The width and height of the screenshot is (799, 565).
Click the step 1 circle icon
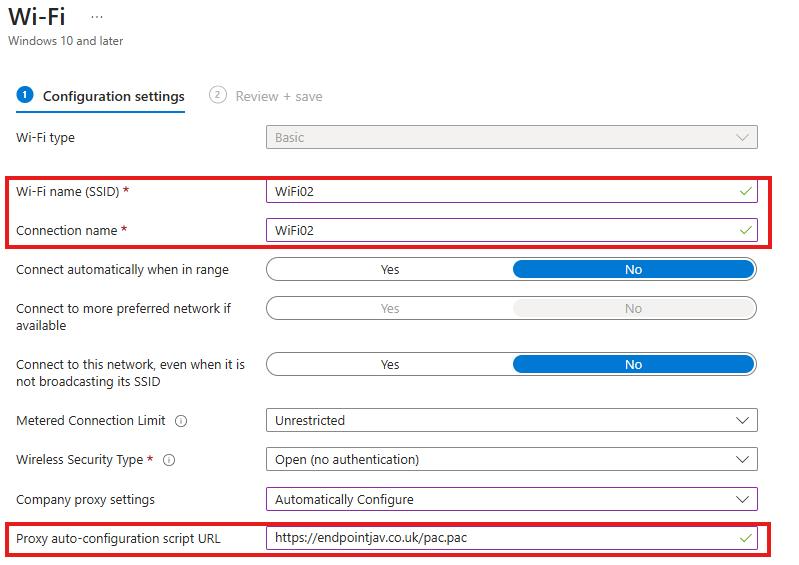25,95
